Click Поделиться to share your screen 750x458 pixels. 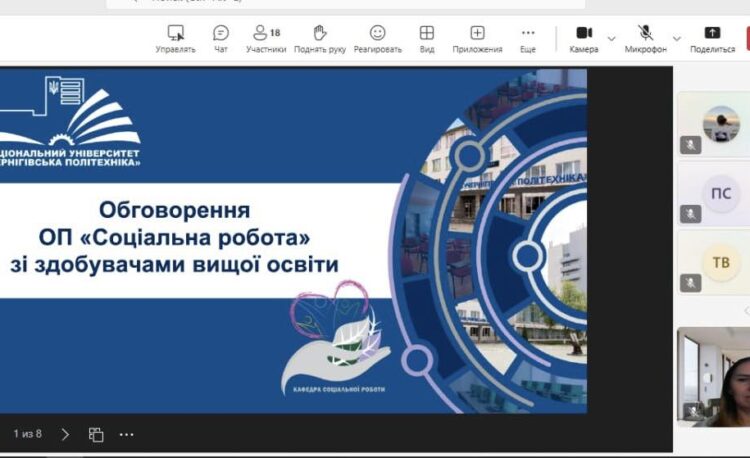712,38
